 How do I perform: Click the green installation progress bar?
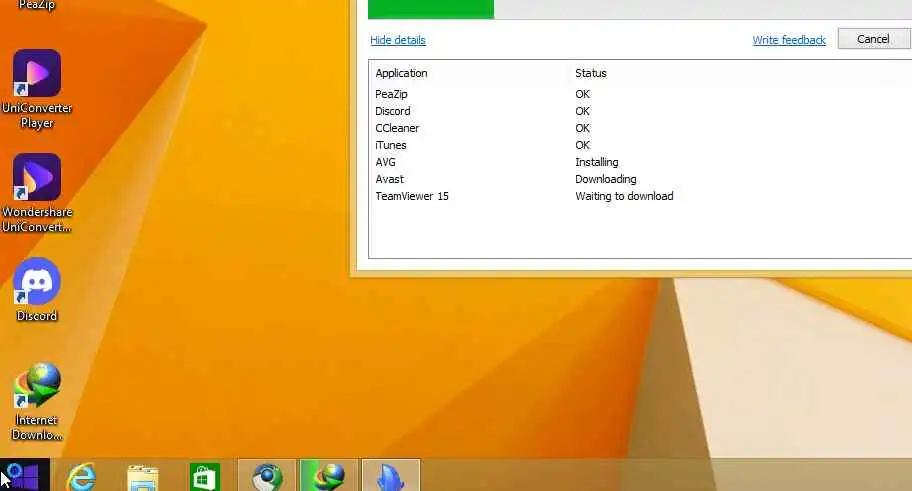coord(431,9)
